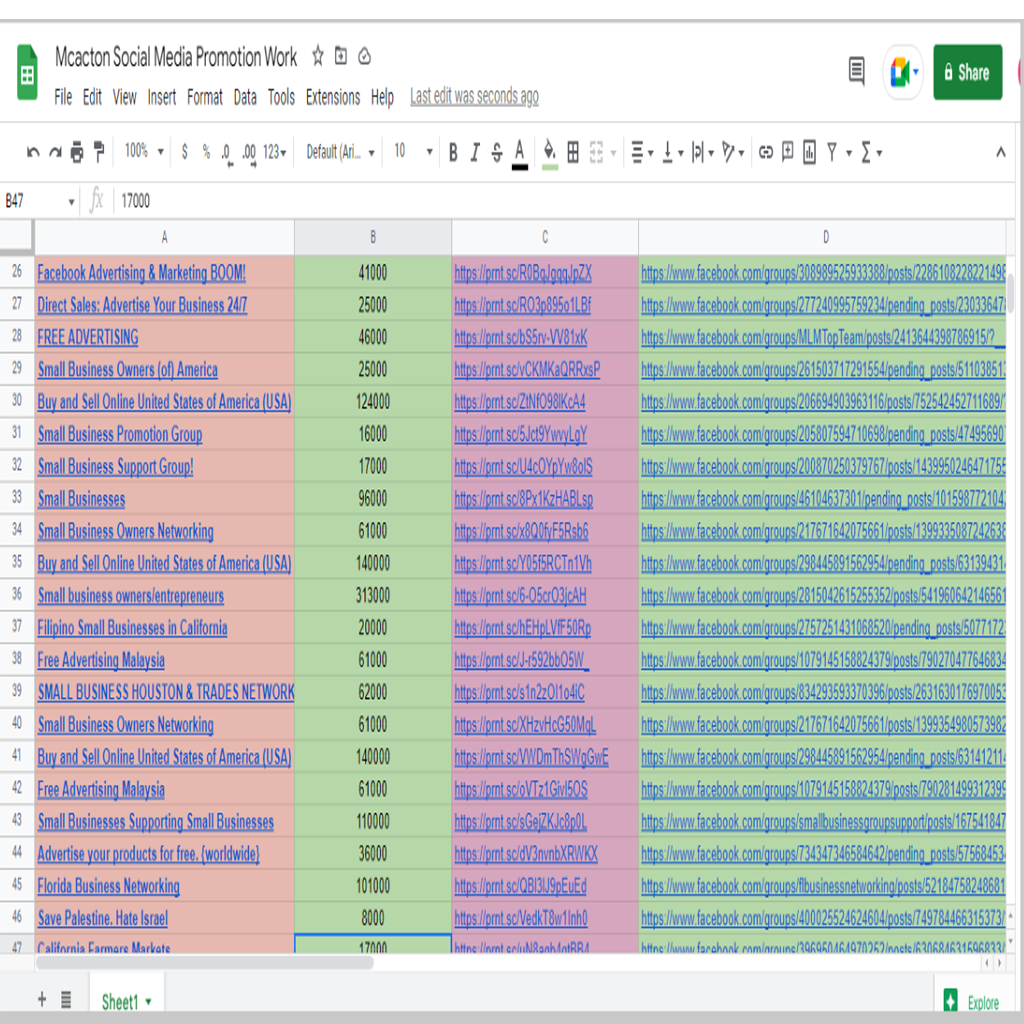Open the File menu
The width and height of the screenshot is (1024, 1024).
63,97
